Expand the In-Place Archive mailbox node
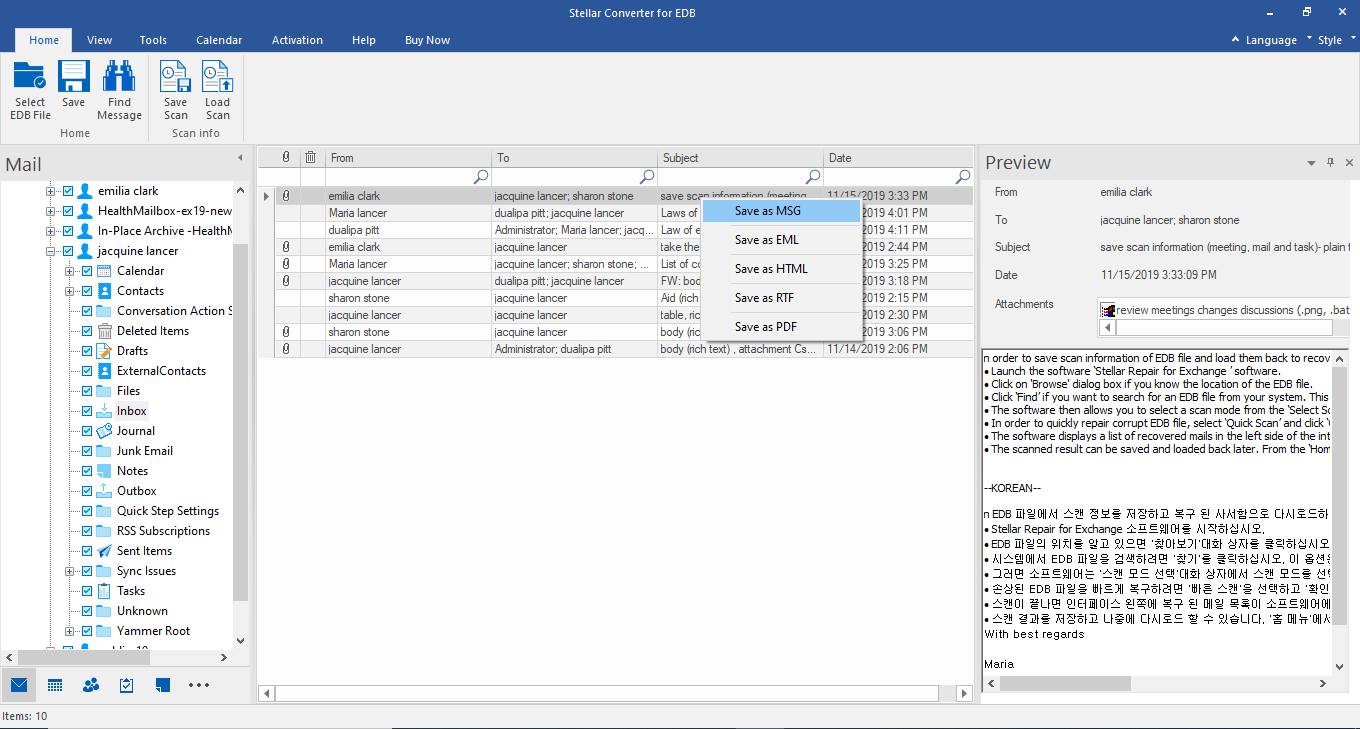This screenshot has height=729, width=1360. point(50,231)
